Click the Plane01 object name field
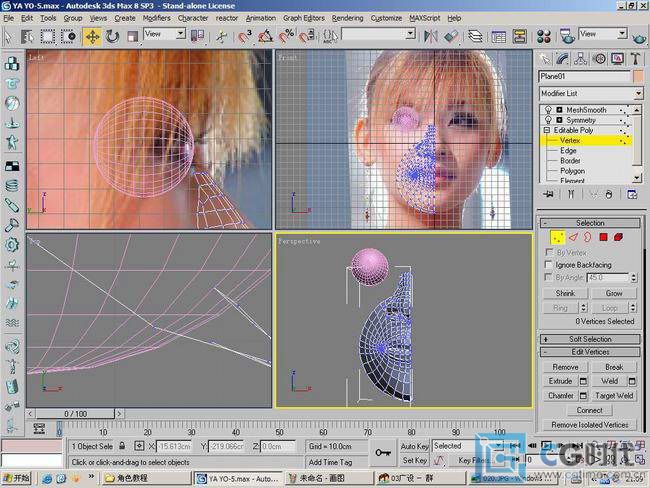The image size is (650, 488). coord(585,76)
